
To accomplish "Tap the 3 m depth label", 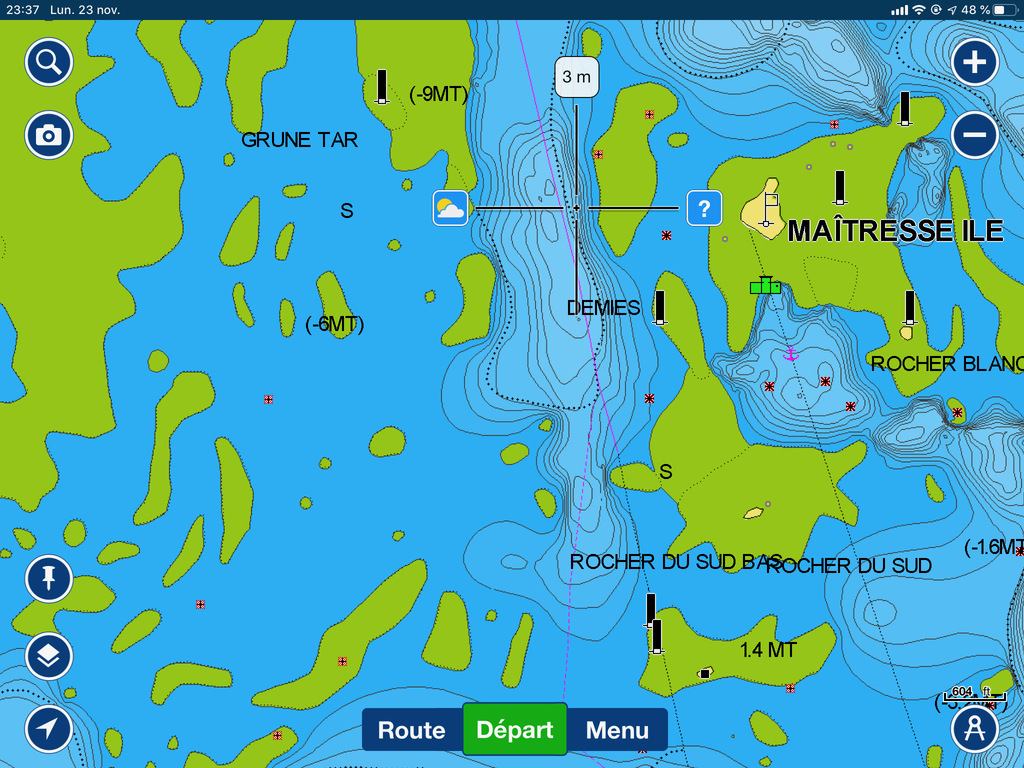I will click(x=577, y=77).
